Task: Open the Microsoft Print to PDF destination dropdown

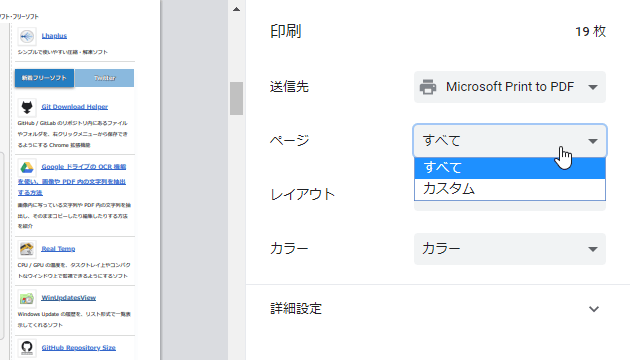Action: click(509, 87)
